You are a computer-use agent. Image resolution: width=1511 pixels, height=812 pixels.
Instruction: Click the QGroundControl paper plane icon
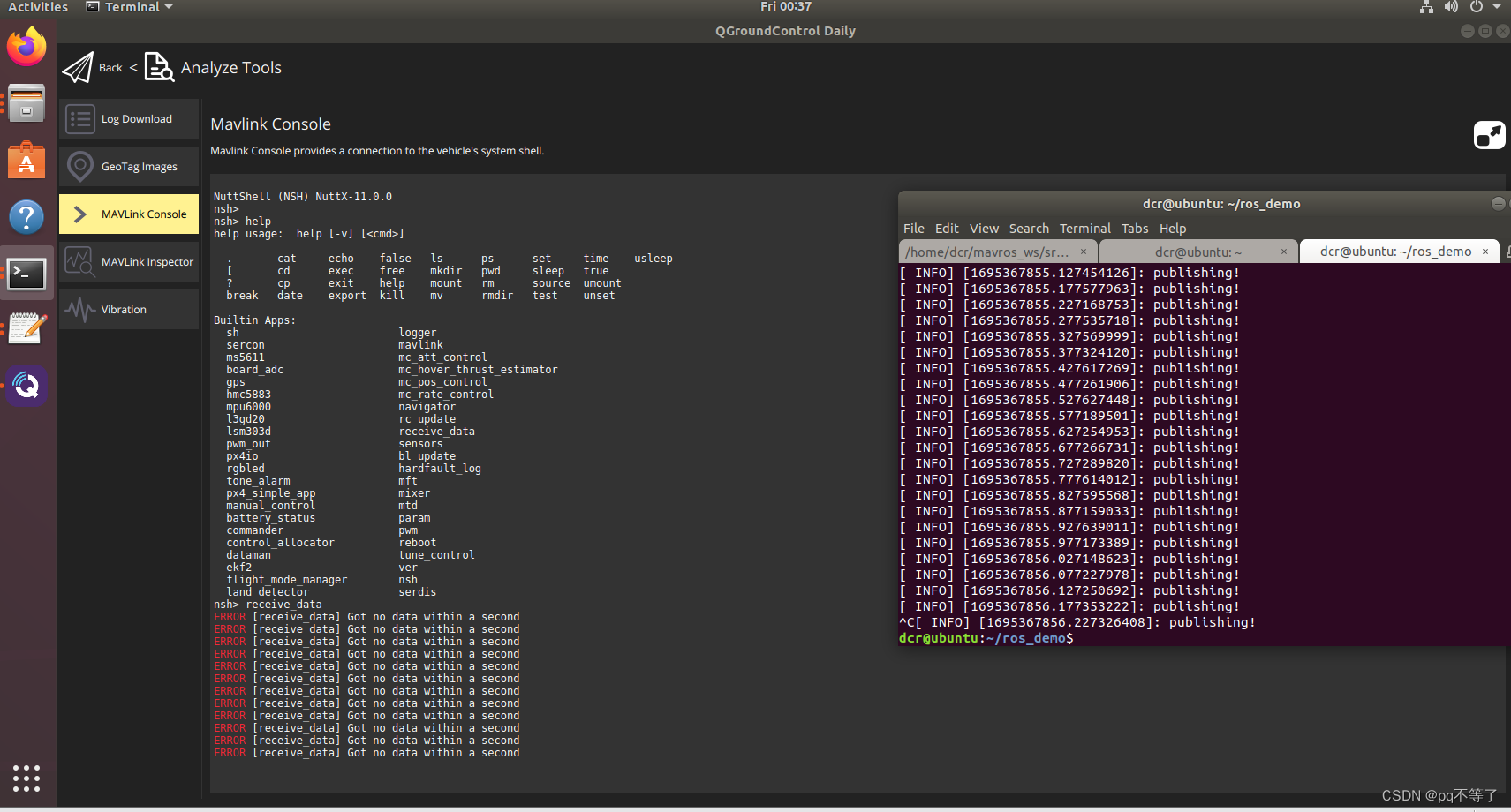[x=78, y=67]
